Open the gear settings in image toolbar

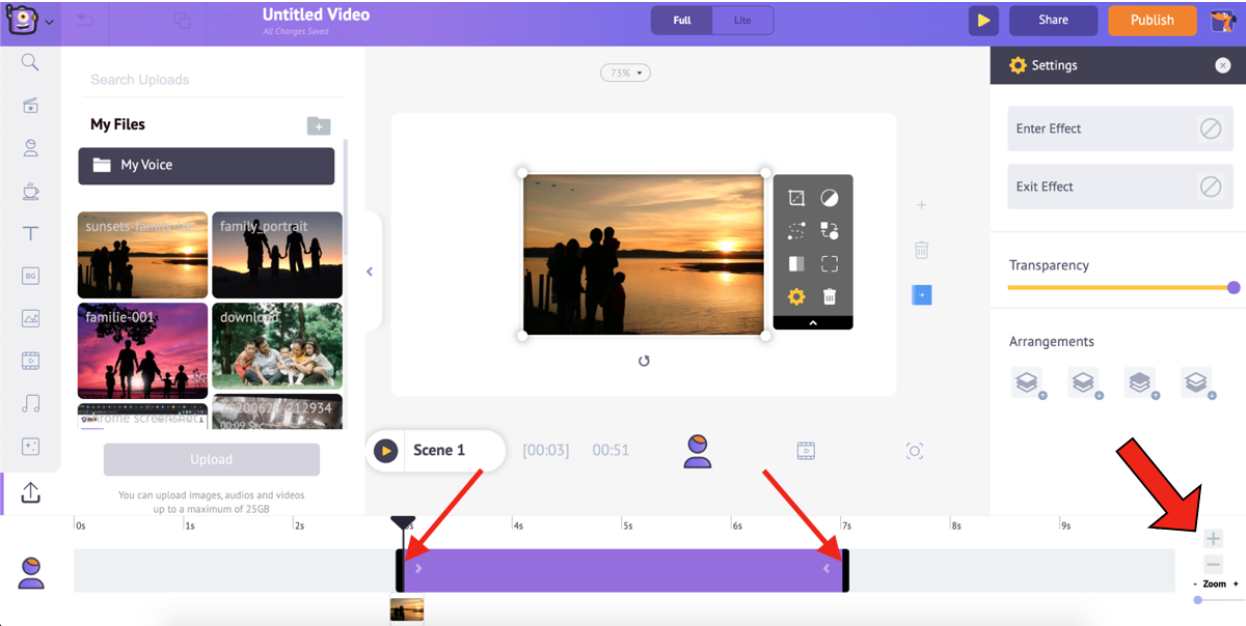pyautogui.click(x=796, y=297)
